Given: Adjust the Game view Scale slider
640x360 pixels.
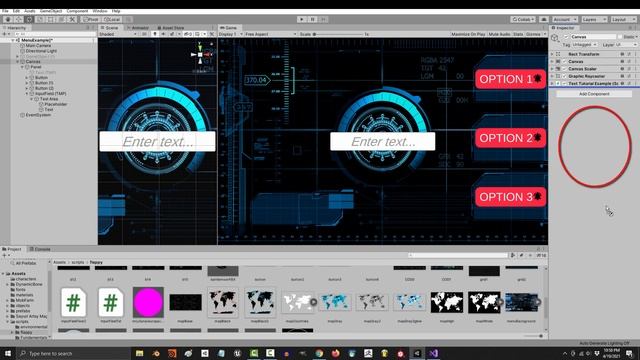Looking at the screenshot, I should [x=338, y=34].
